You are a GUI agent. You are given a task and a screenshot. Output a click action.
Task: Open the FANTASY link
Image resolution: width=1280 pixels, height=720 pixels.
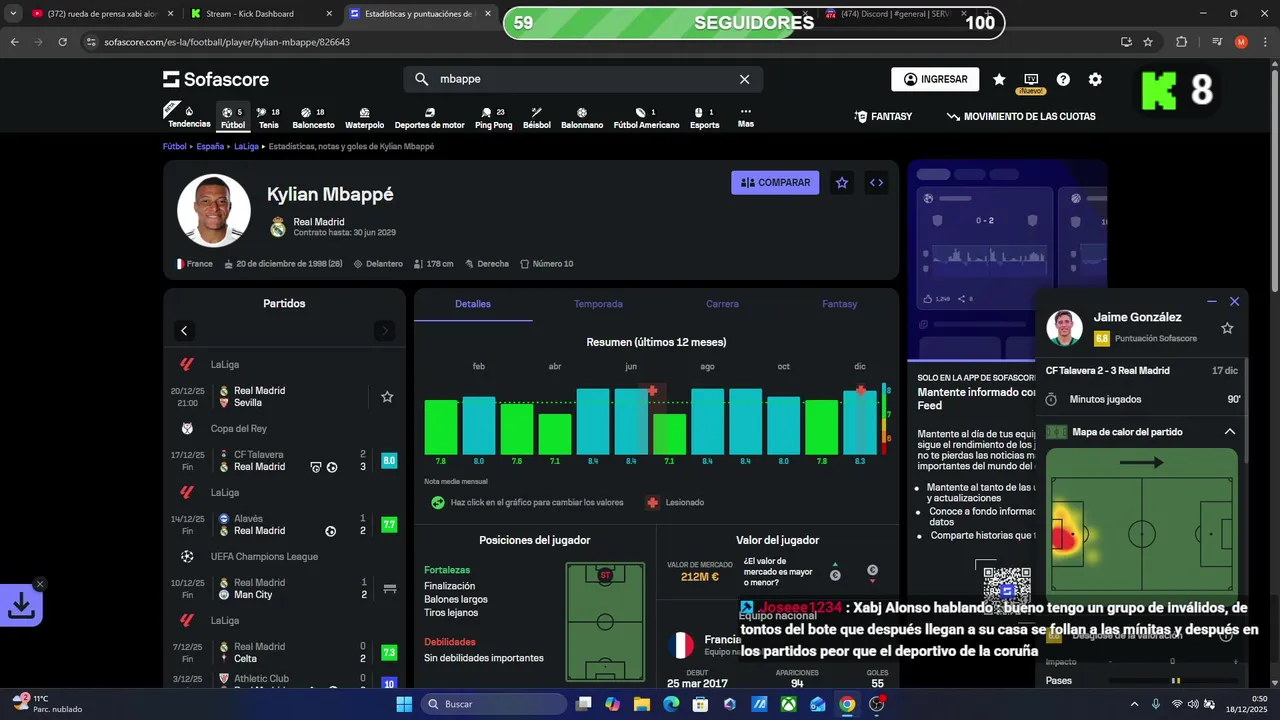coord(883,116)
